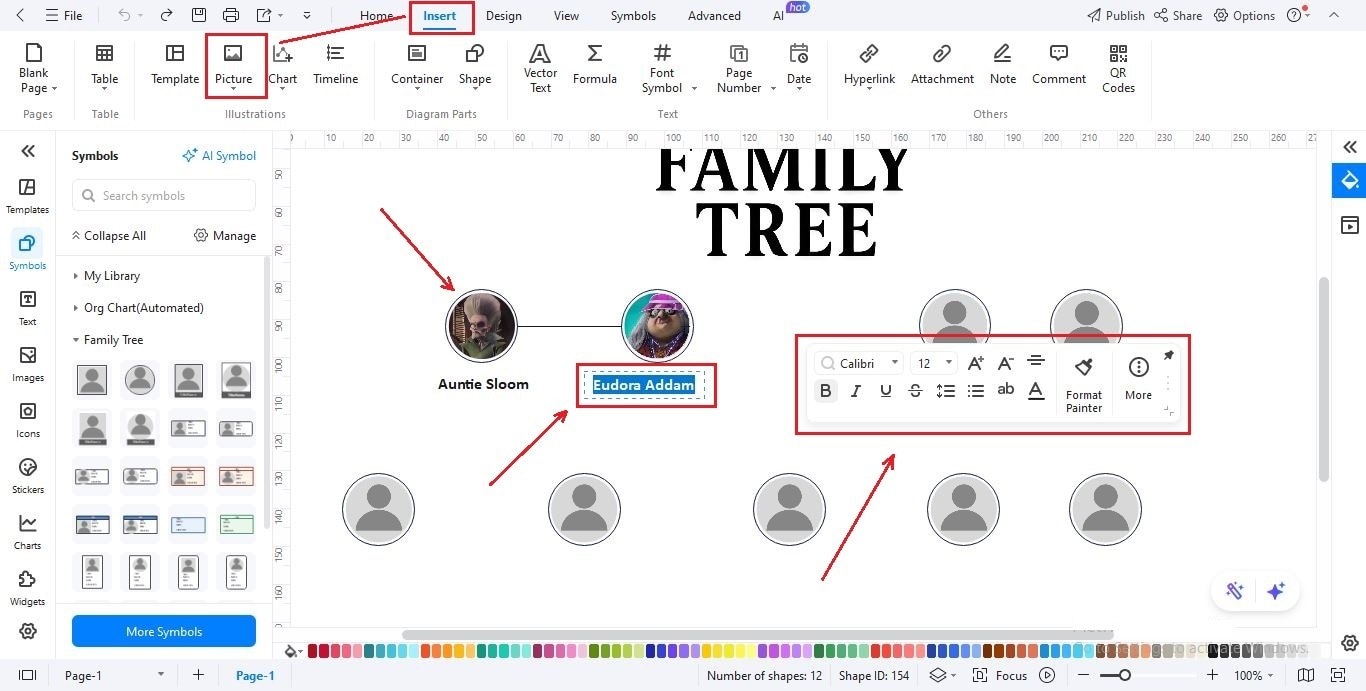Viewport: 1366px width, 691px height.
Task: Switch to the Design ribbon tab
Action: [504, 15]
